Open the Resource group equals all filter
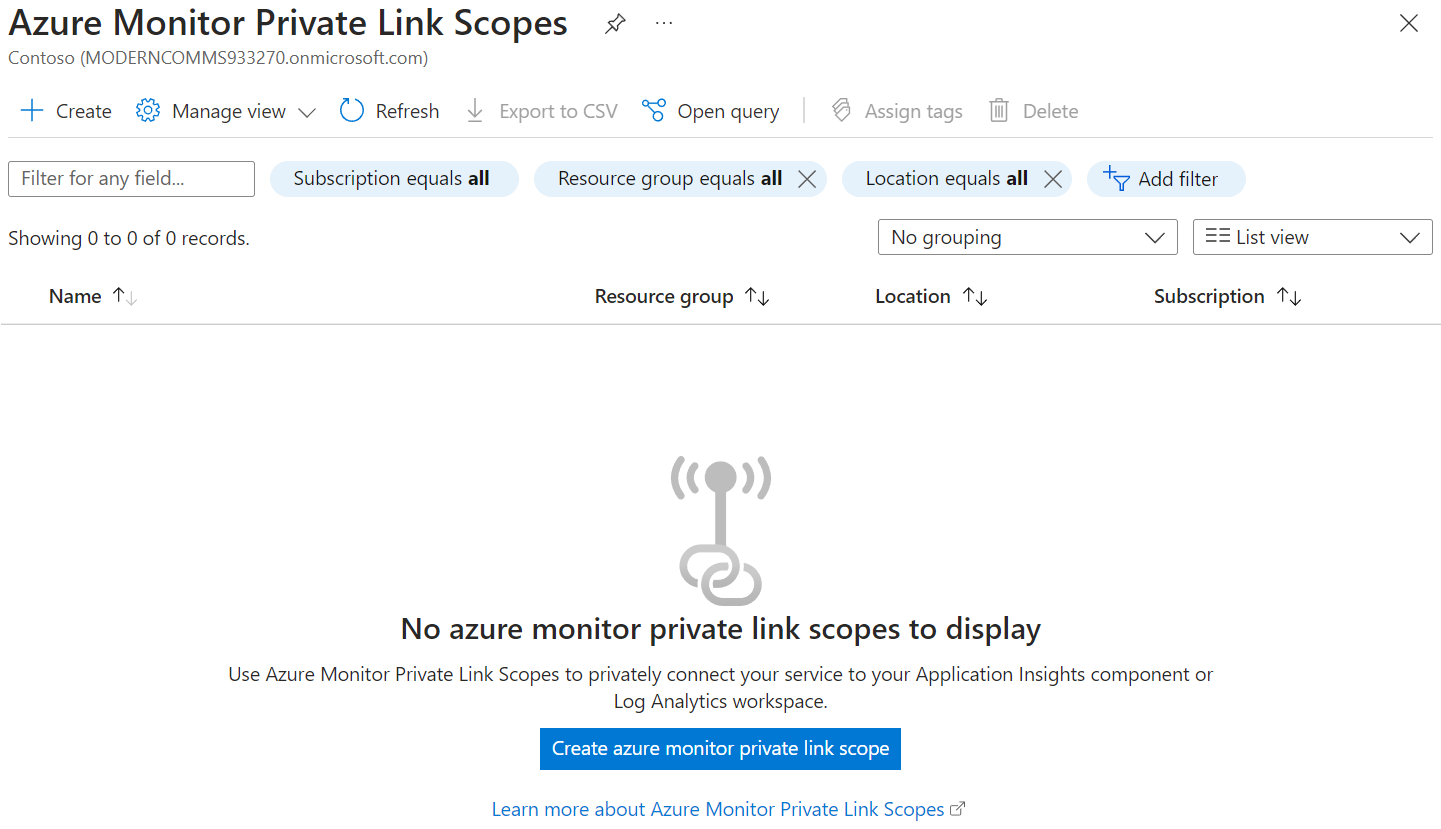Image resolution: width=1441 pixels, height=829 pixels. point(670,179)
